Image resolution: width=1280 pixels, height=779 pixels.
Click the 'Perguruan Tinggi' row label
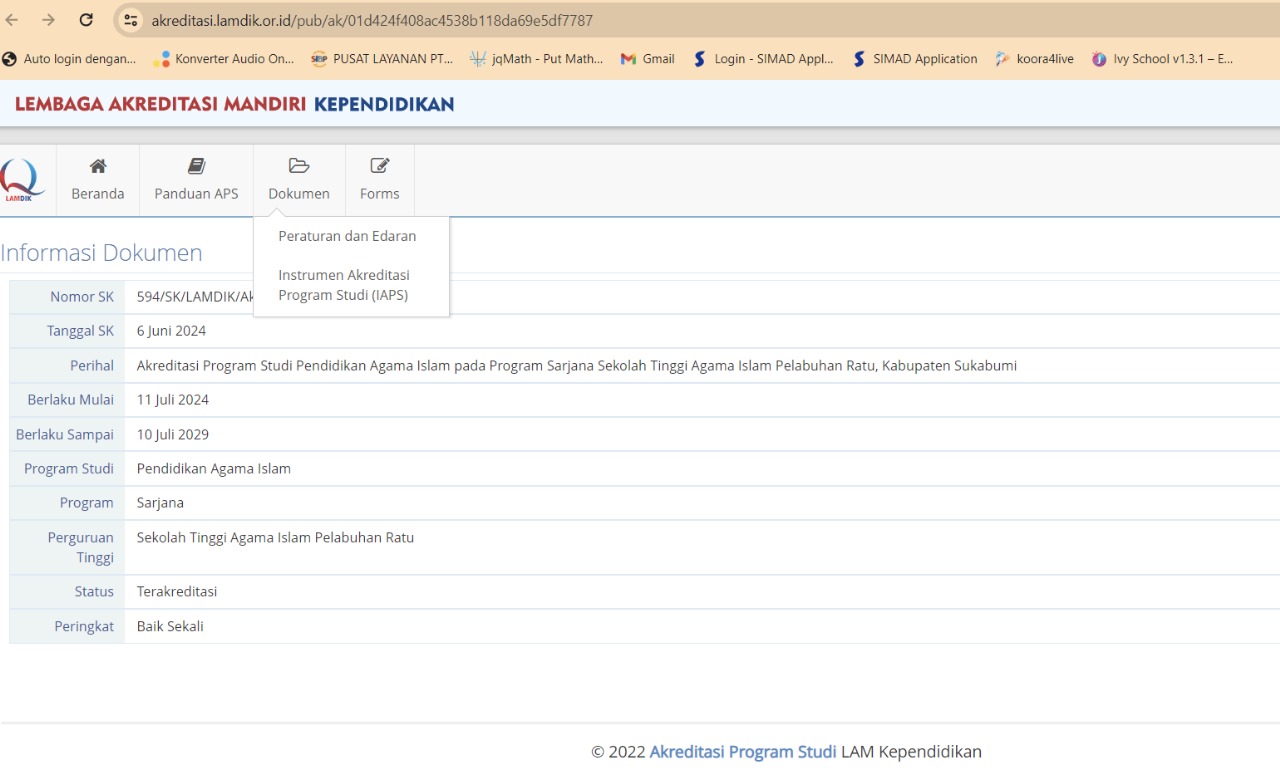81,548
